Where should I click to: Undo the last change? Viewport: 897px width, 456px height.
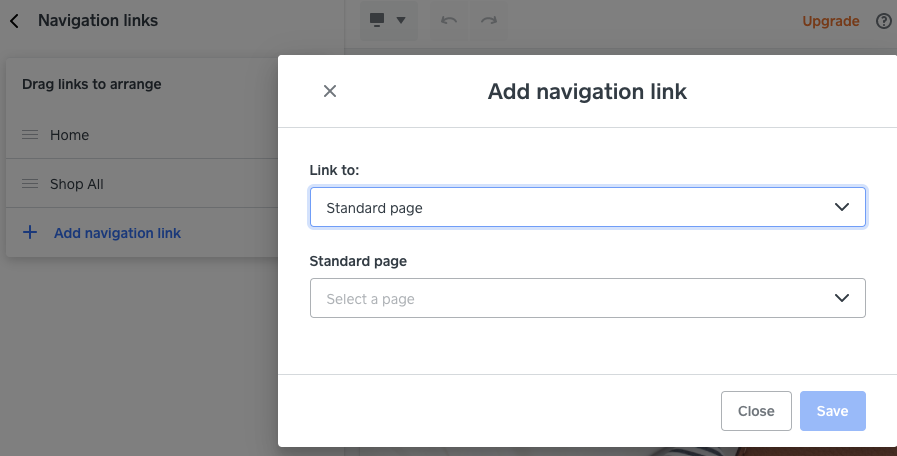pos(449,21)
